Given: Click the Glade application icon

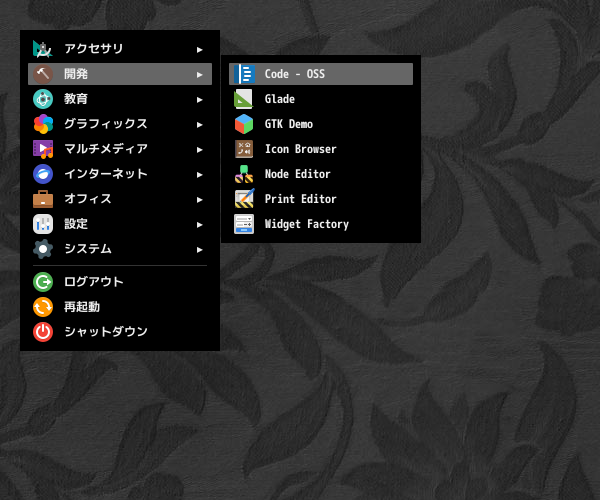Looking at the screenshot, I should (244, 99).
